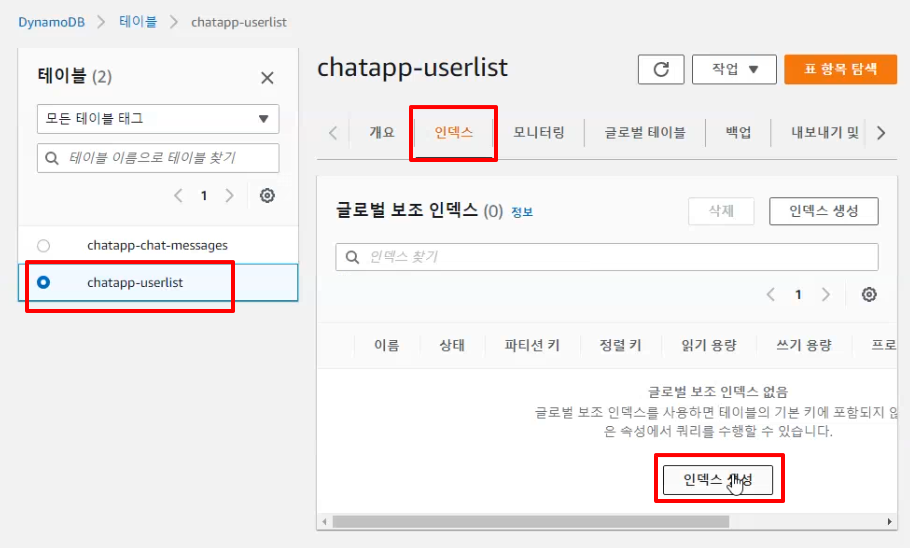Click the left arrow of horizontal scrollbar
The width and height of the screenshot is (910, 548).
coord(324,522)
